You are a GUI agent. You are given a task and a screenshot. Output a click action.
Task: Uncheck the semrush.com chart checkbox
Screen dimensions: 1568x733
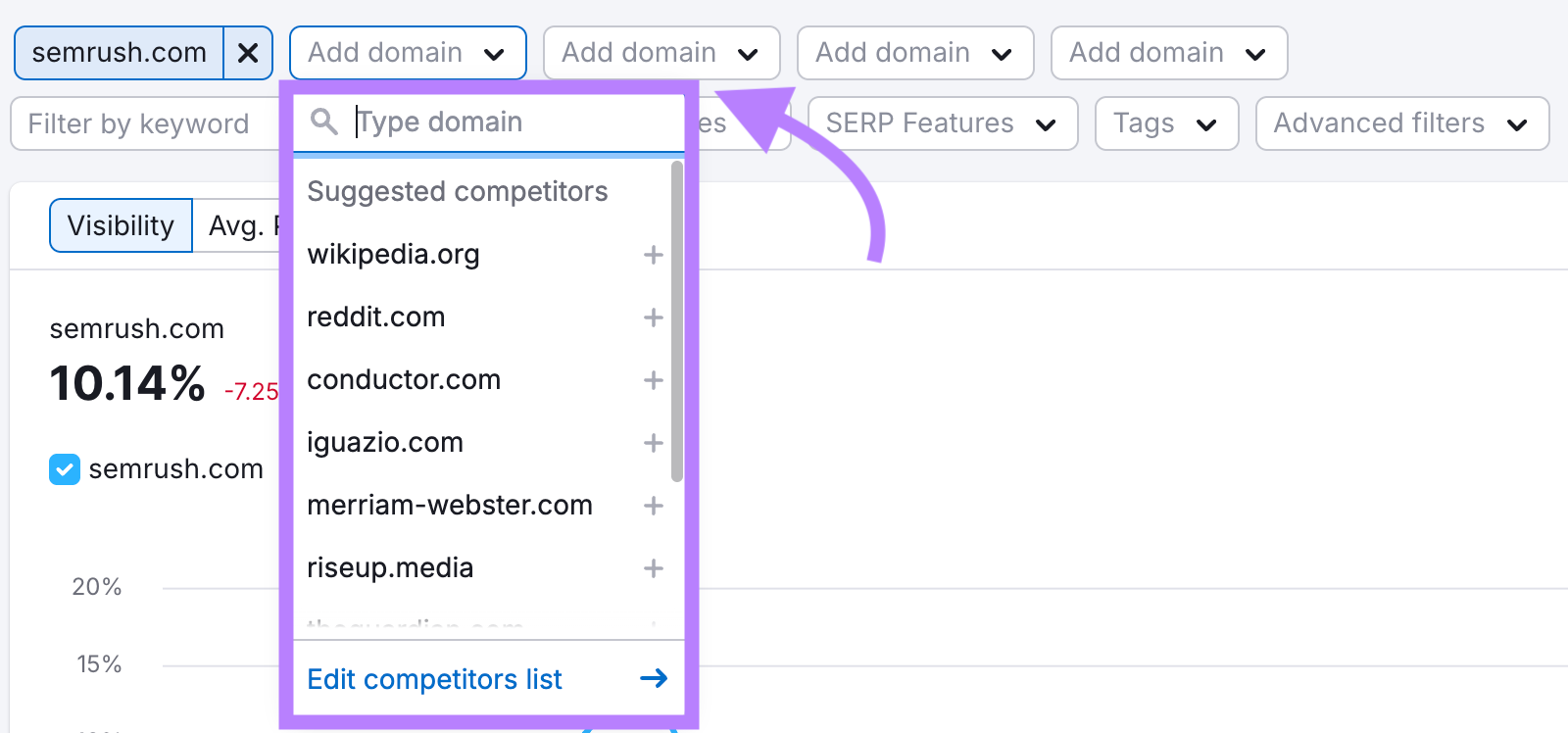[65, 469]
